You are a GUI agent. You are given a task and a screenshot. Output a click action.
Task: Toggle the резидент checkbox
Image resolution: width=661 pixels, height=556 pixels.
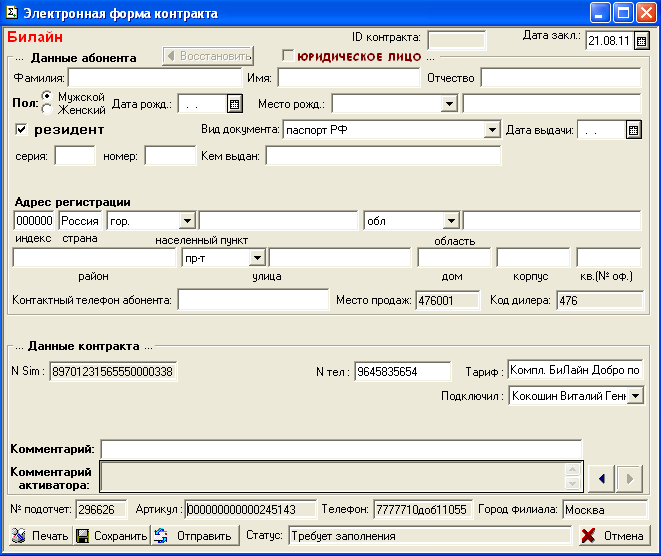click(x=21, y=129)
